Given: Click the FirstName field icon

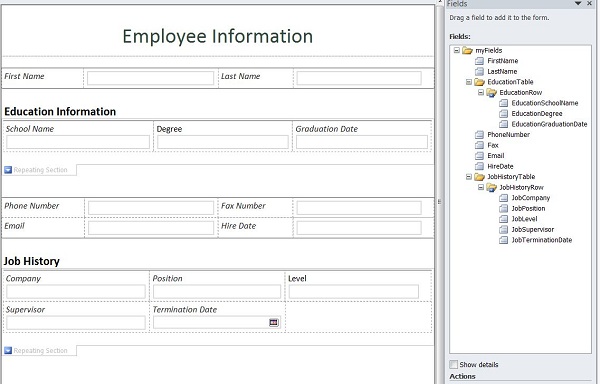Looking at the screenshot, I should 479,61.
